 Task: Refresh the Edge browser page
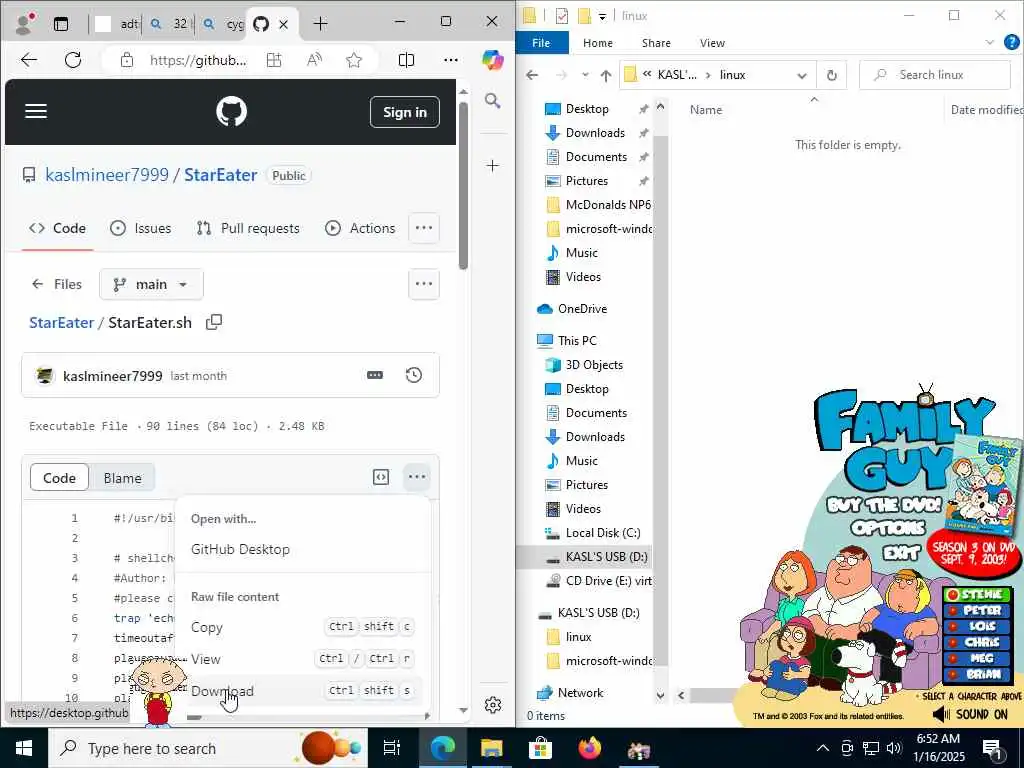[73, 60]
